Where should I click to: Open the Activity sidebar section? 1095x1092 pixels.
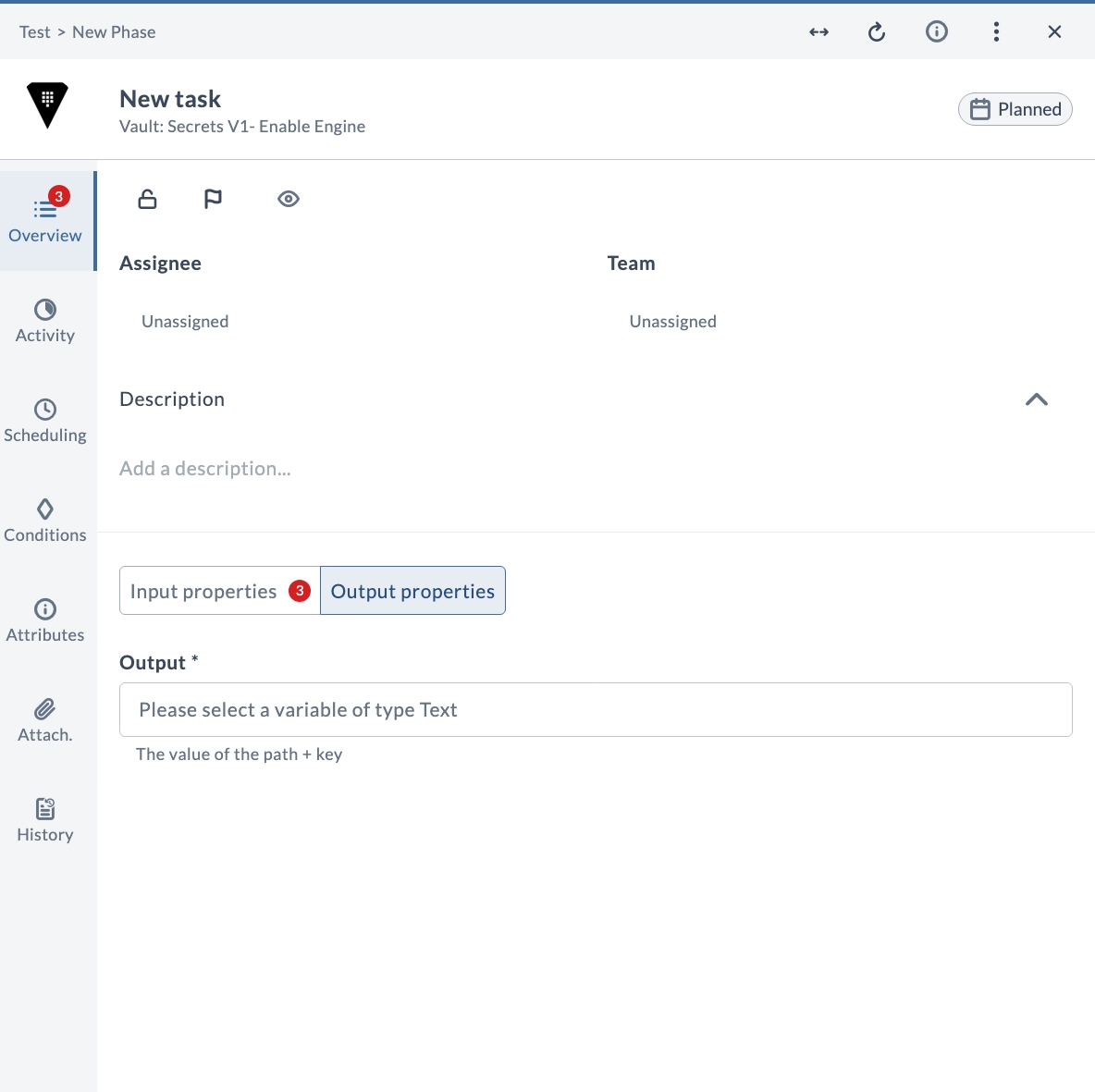coord(45,321)
